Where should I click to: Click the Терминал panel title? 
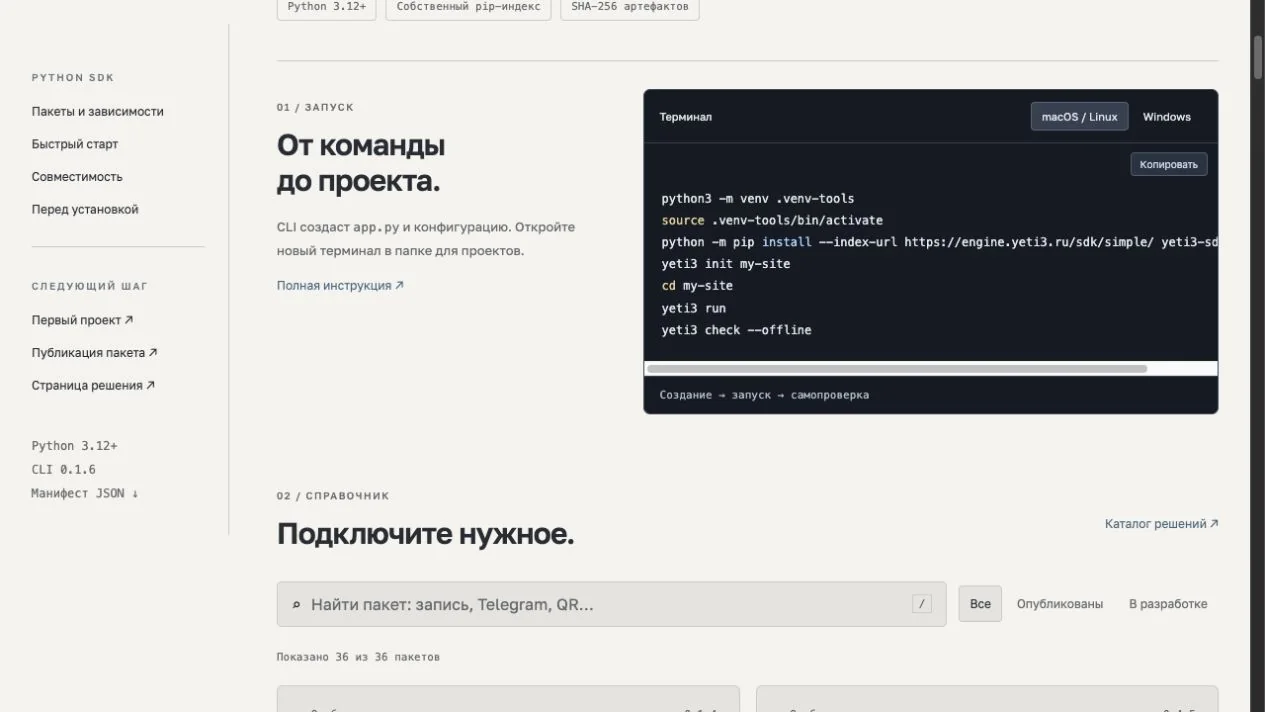tap(686, 117)
